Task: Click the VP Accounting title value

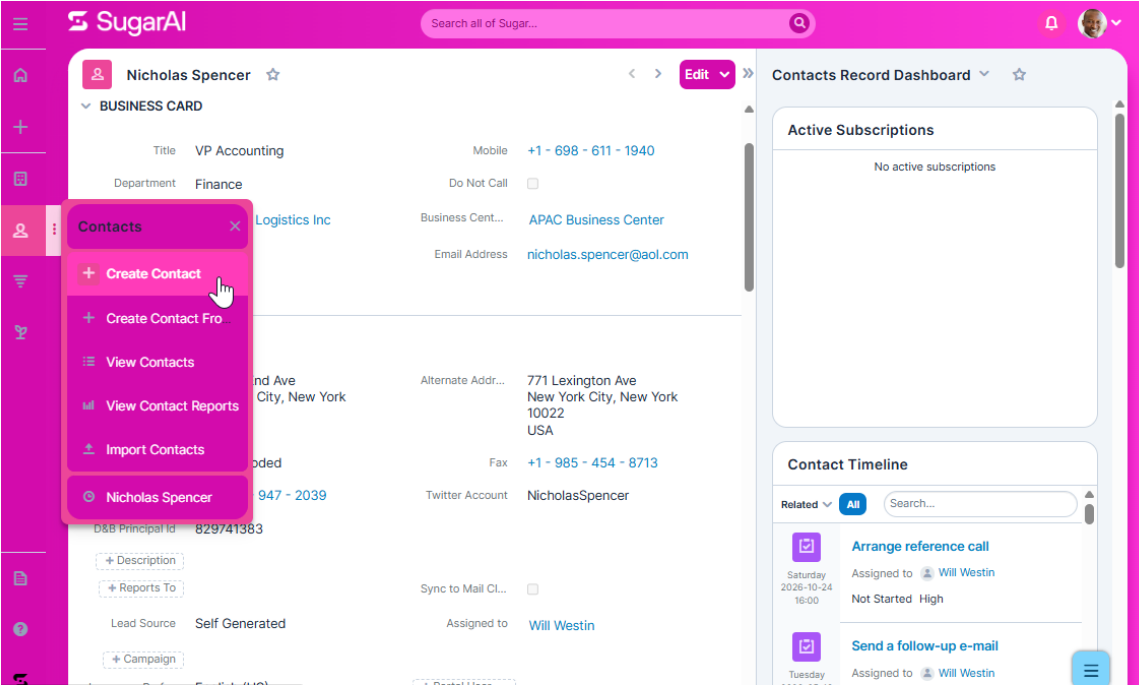Action: point(239,151)
